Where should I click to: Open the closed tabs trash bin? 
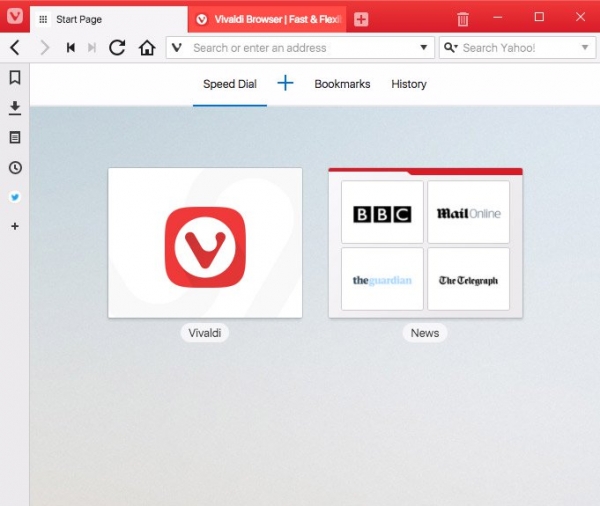pos(463,19)
